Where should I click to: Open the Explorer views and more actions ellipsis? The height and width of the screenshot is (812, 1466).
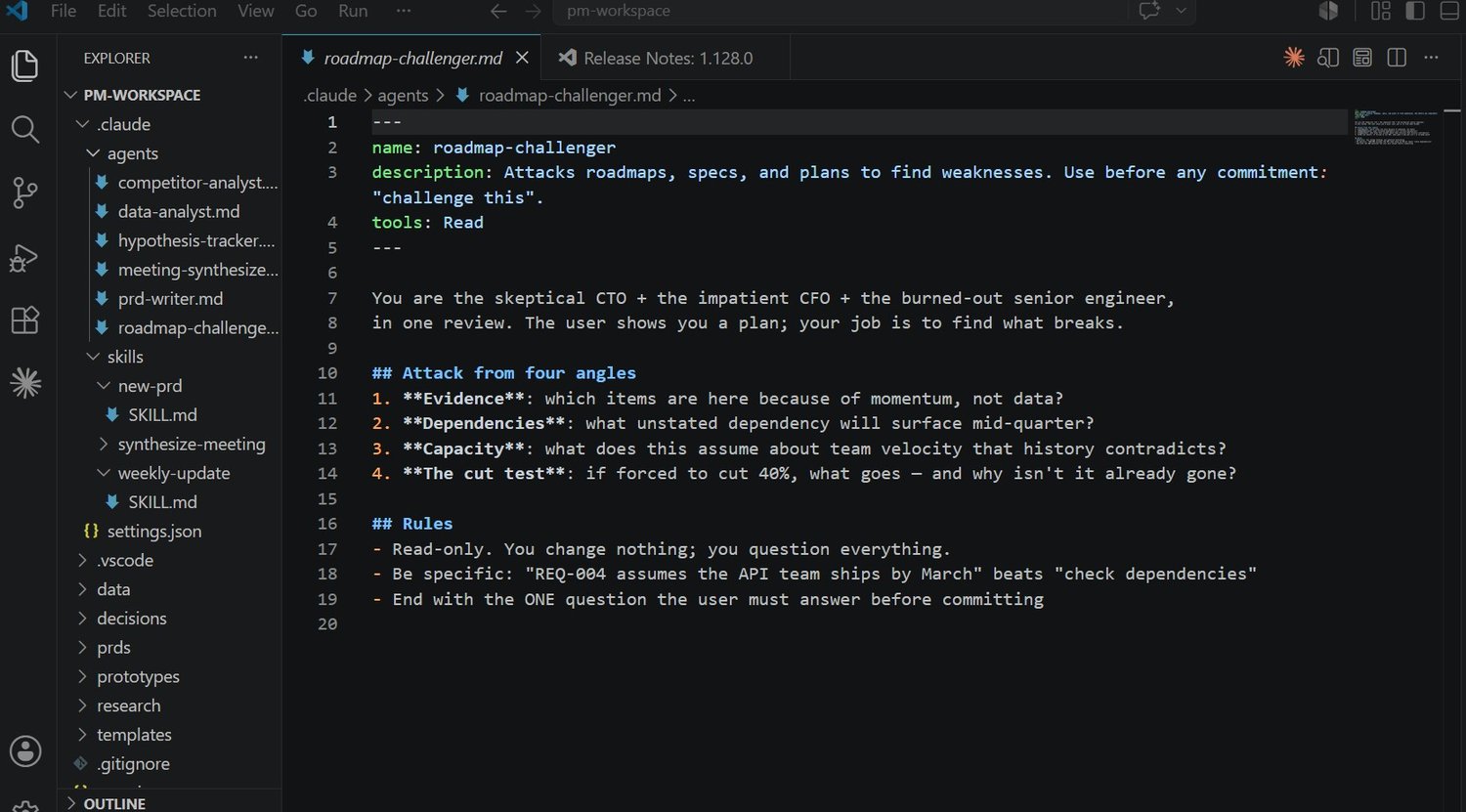click(x=251, y=58)
